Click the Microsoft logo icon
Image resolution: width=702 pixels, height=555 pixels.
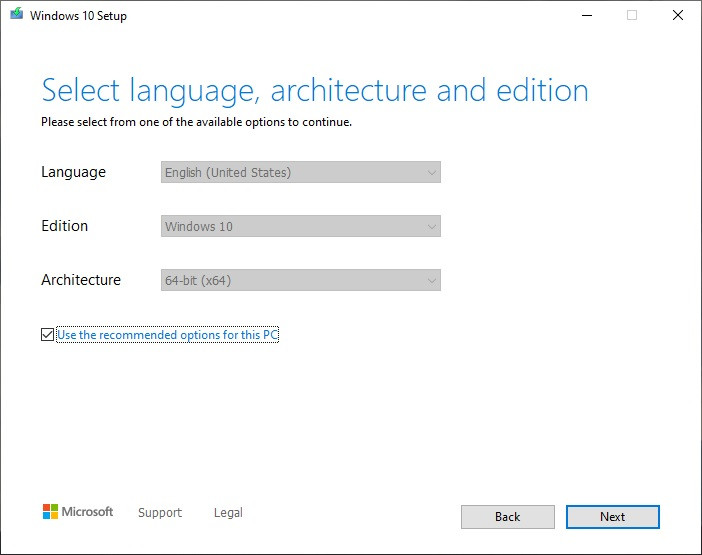pos(51,512)
